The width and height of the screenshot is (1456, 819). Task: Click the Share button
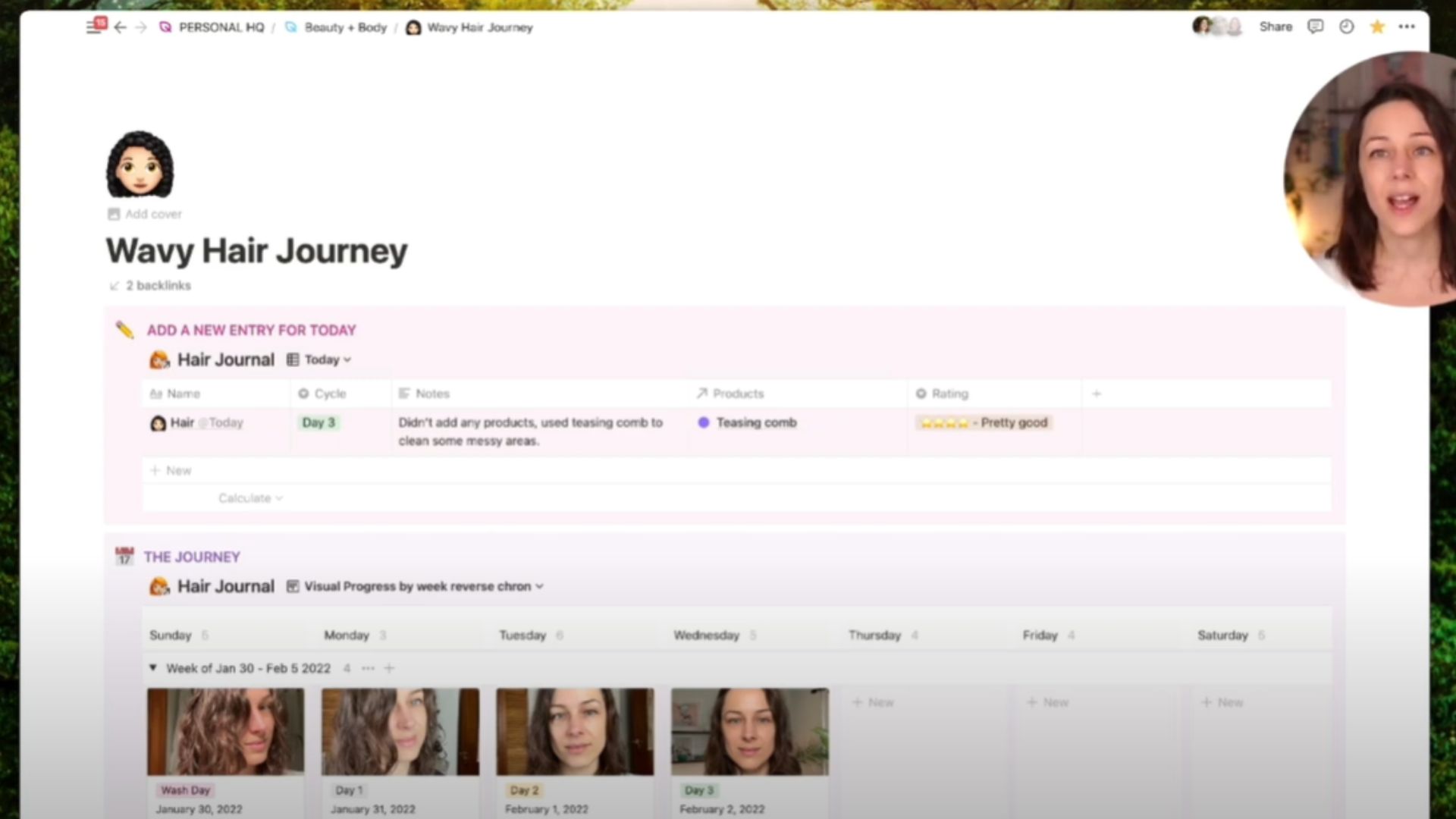coord(1275,27)
